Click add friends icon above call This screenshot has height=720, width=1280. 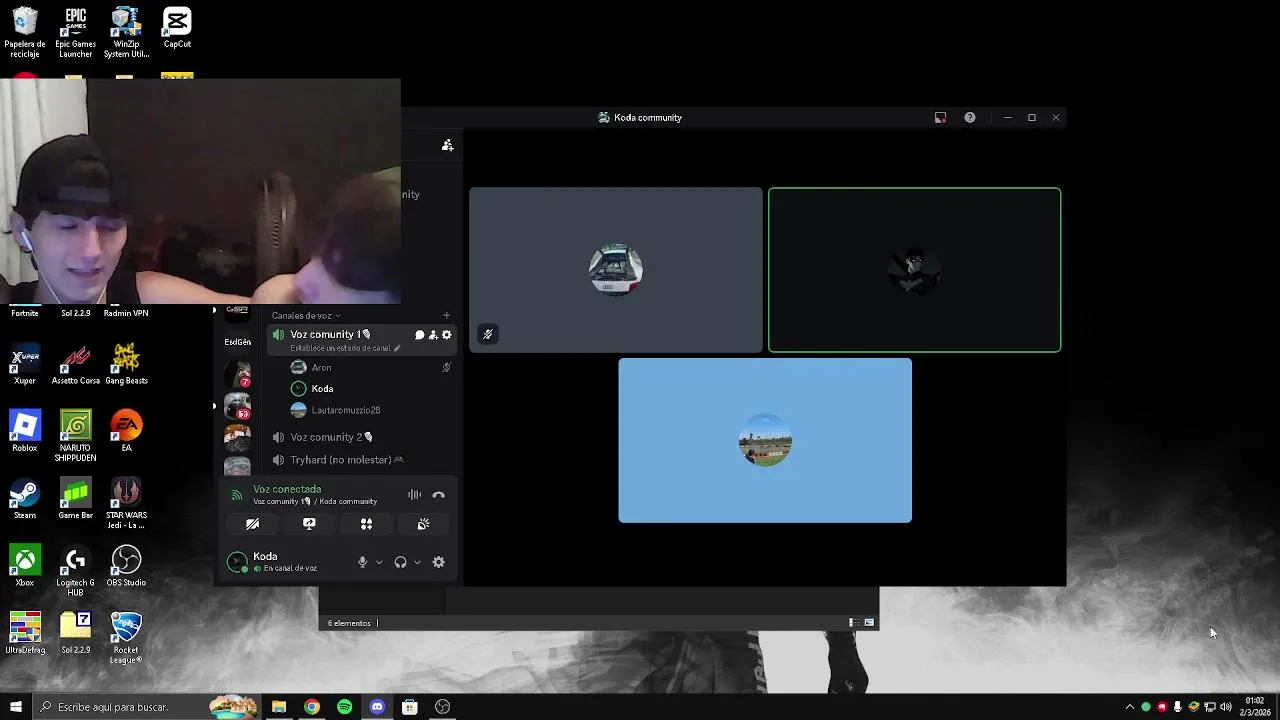point(447,145)
